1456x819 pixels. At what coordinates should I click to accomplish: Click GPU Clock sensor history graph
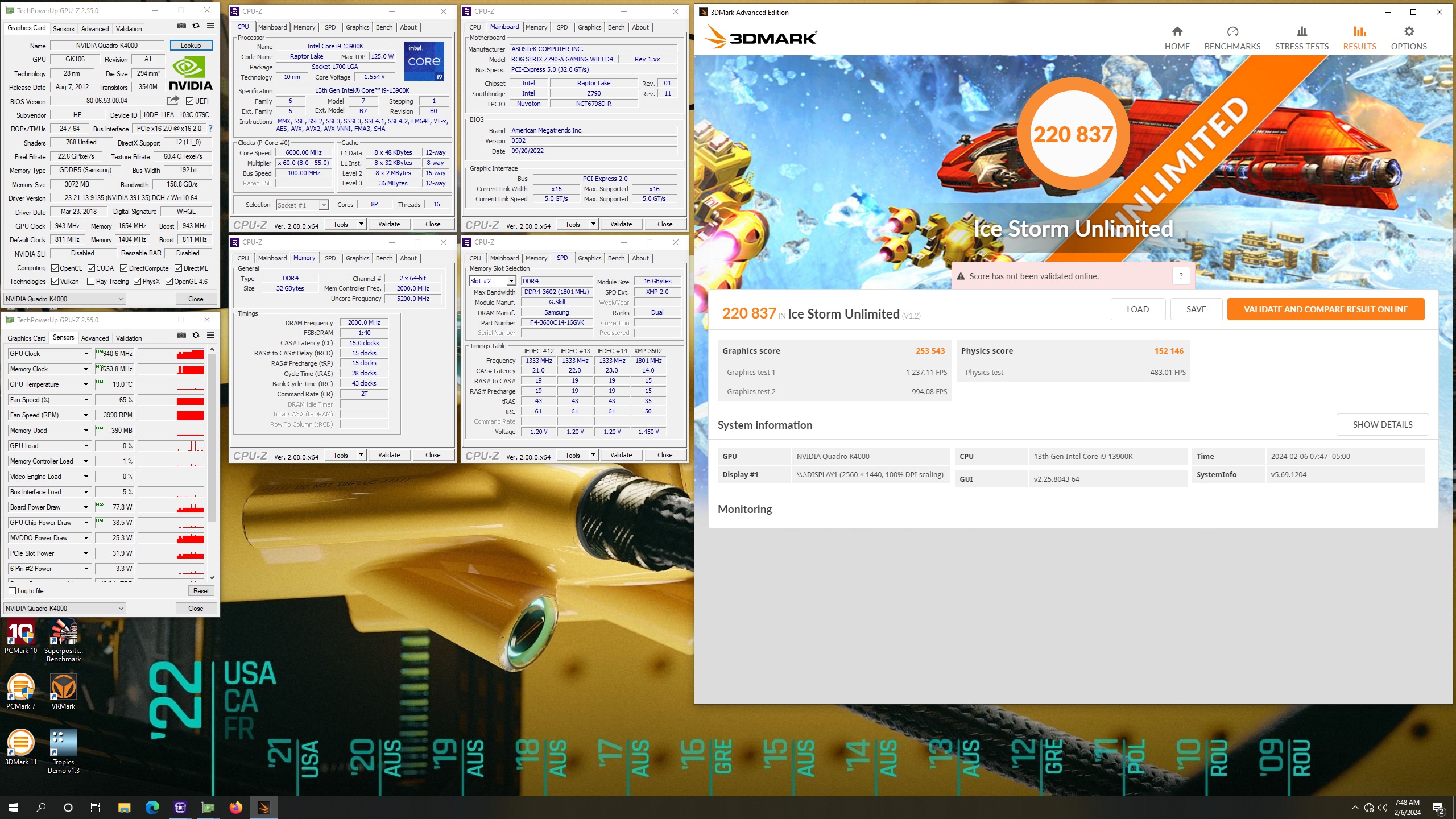pyautogui.click(x=171, y=354)
